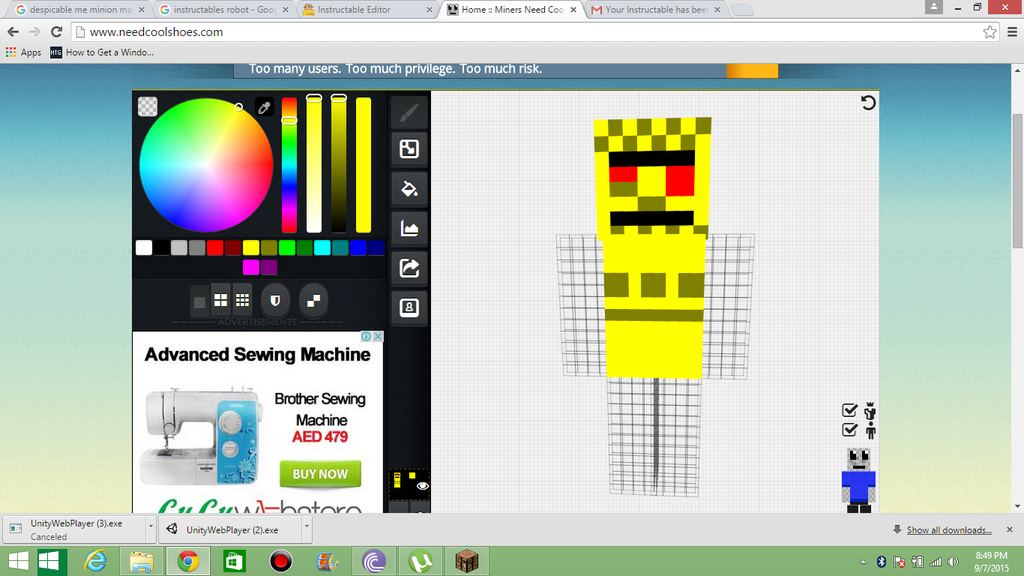Screen dimensions: 1024x576
Task: Show hidden system tray icons
Action: 863,562
